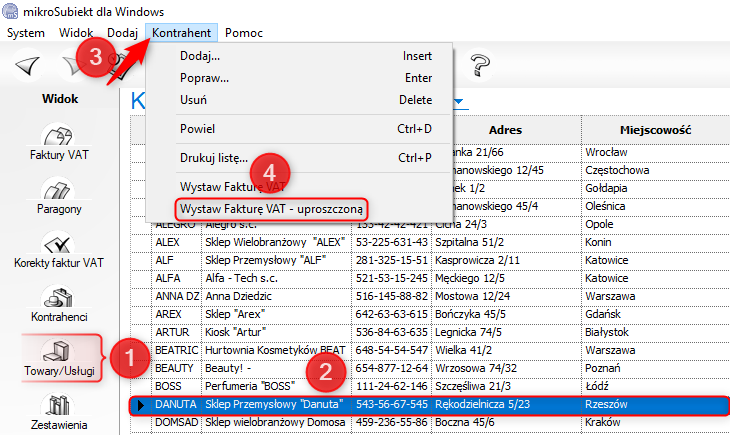Click the Konin city cell
The image size is (730, 435).
656,242
